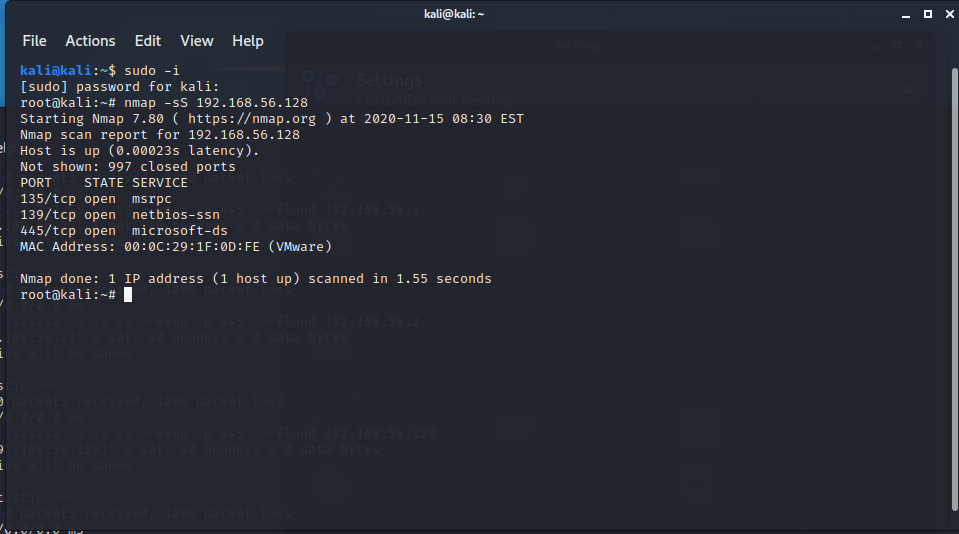Click the cursor at the last root@kali prompt

[x=128, y=295]
